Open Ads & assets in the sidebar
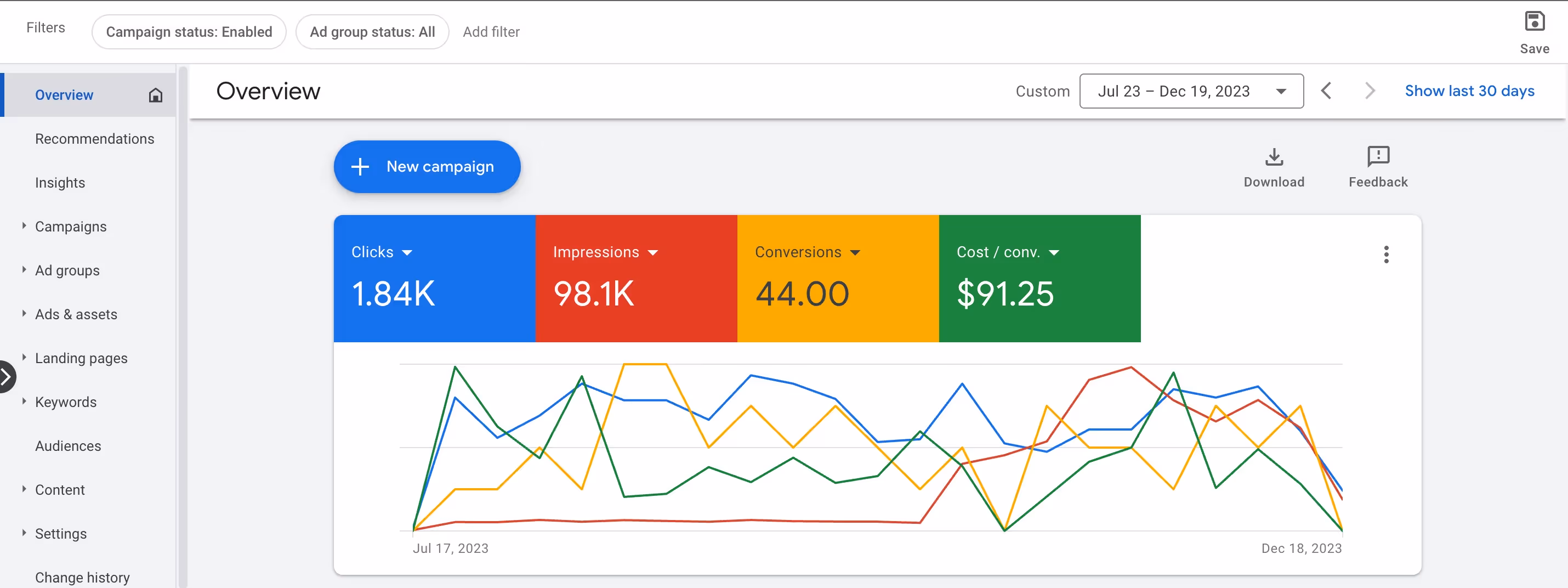The width and height of the screenshot is (1568, 588). coord(76,314)
